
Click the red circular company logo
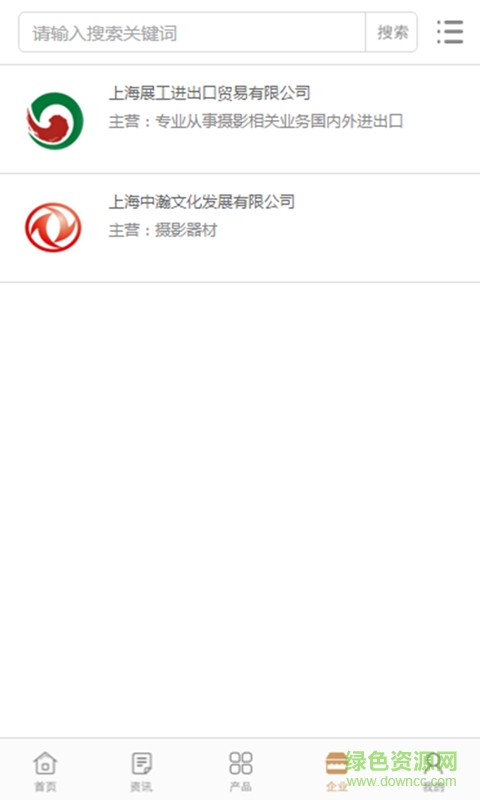point(53,228)
